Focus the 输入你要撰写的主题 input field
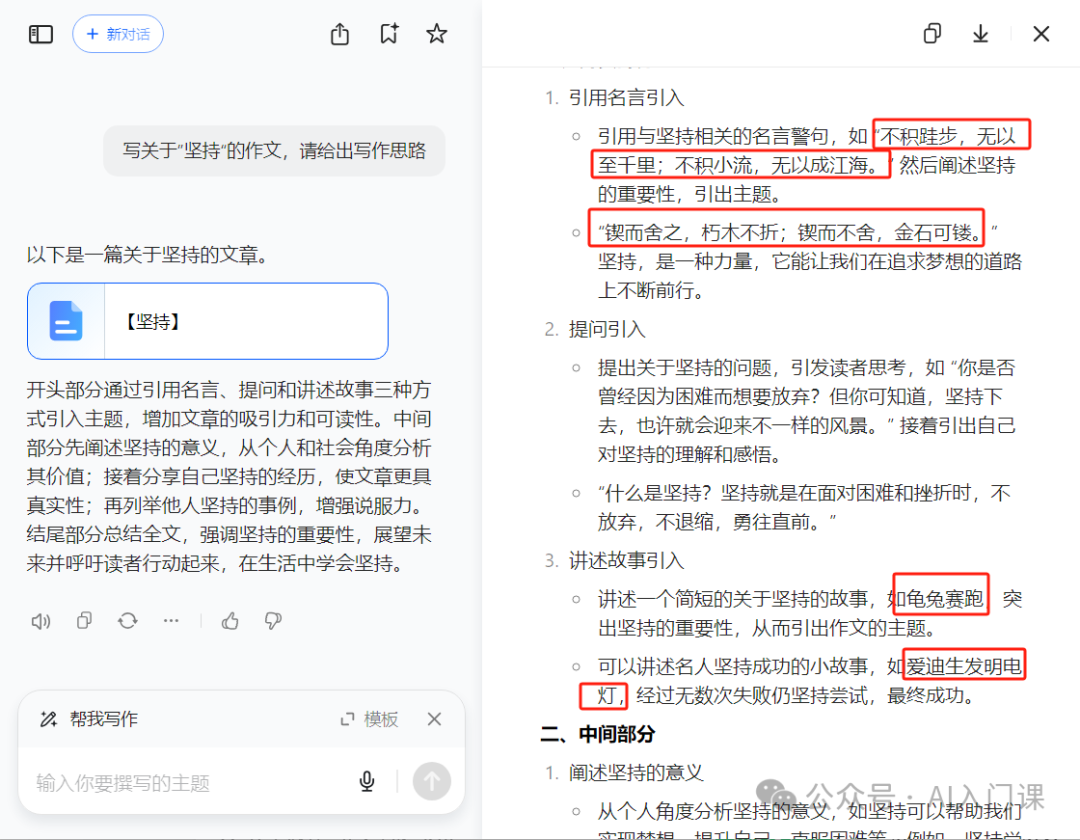The width and height of the screenshot is (1080, 840). (186, 783)
